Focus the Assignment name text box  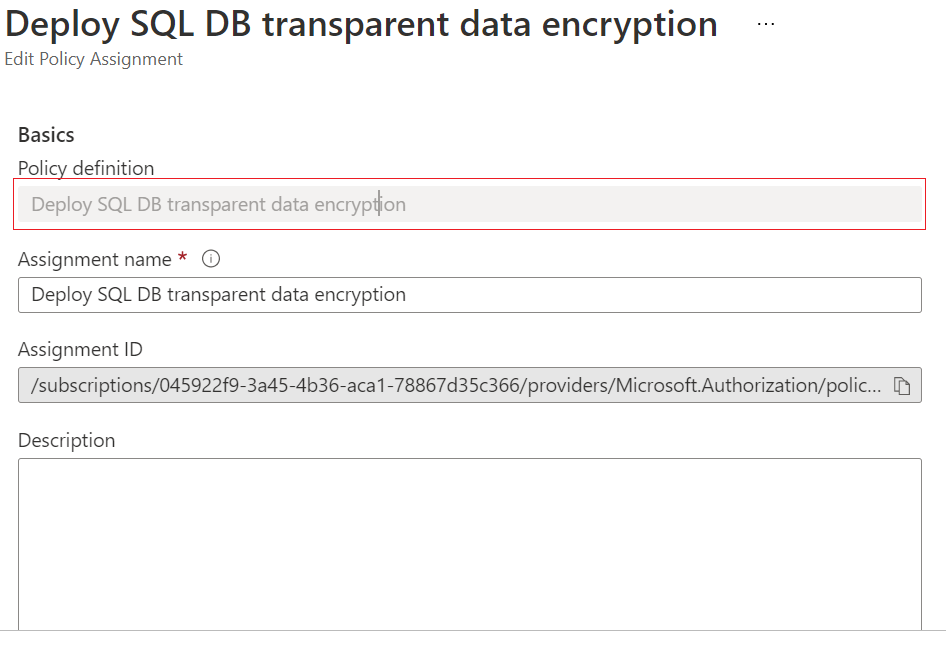[469, 295]
